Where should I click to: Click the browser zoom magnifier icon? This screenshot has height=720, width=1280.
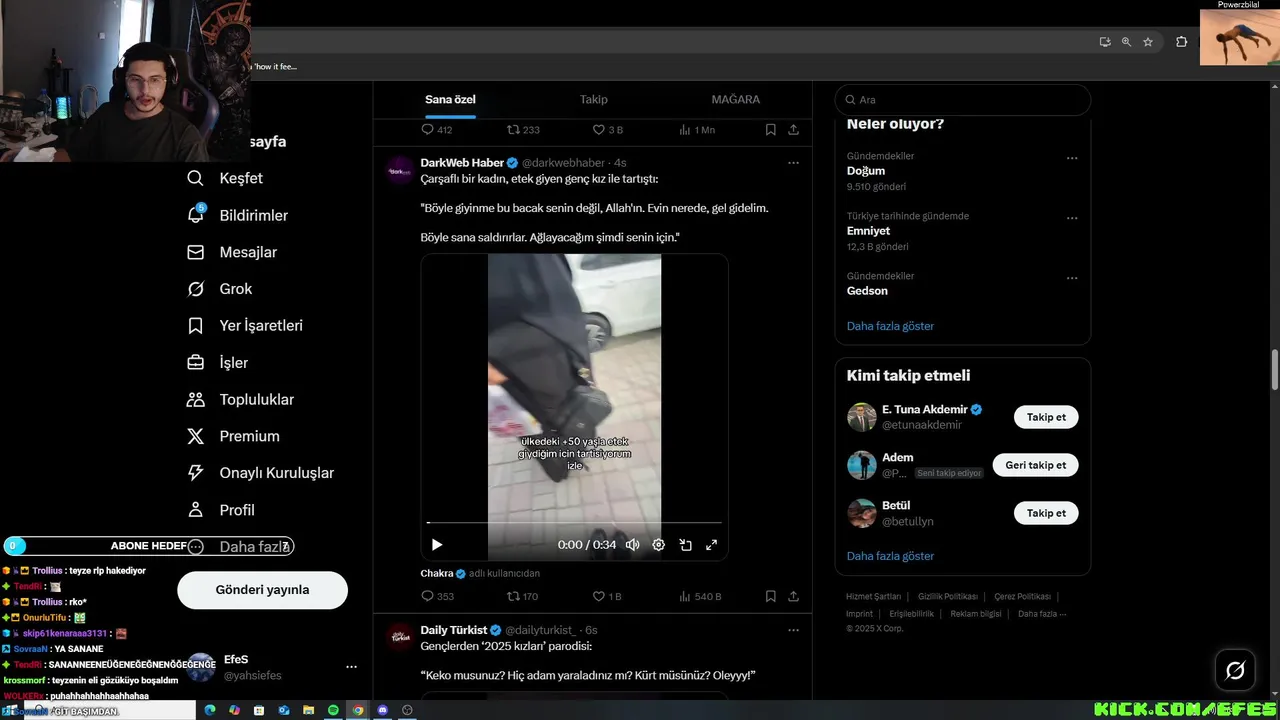tap(1126, 42)
